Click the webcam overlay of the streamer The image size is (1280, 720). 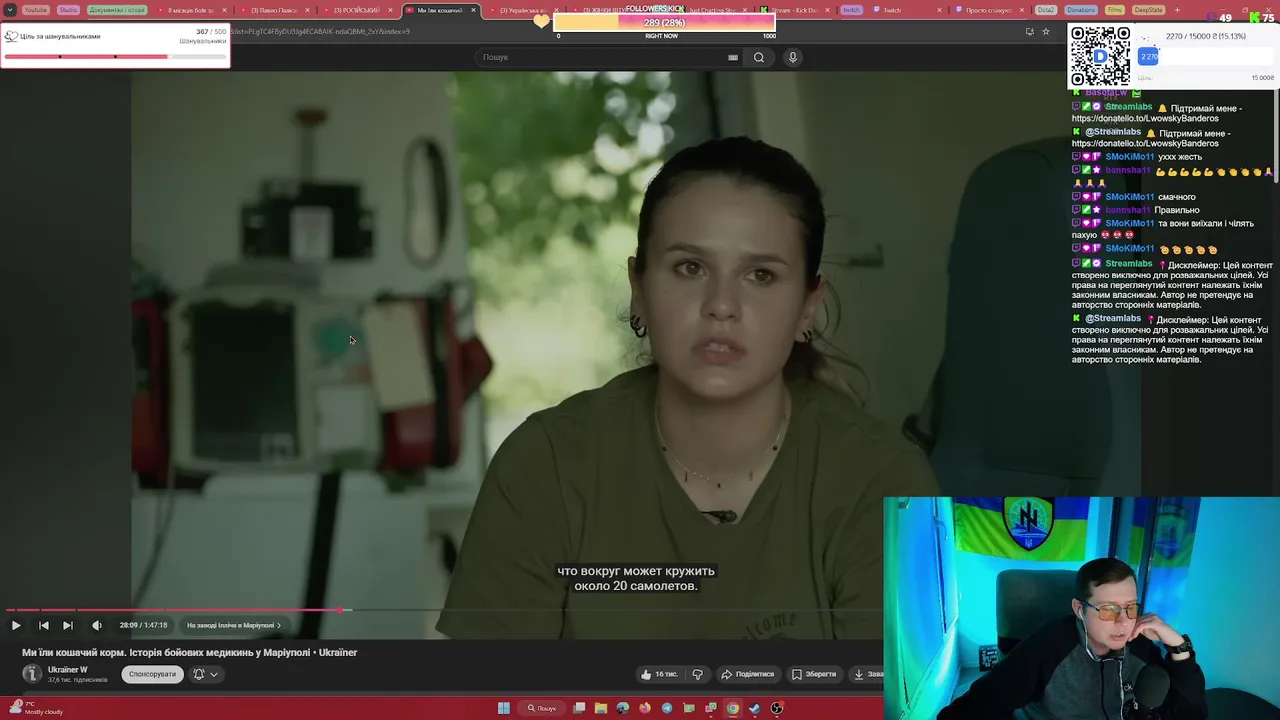tap(1081, 608)
